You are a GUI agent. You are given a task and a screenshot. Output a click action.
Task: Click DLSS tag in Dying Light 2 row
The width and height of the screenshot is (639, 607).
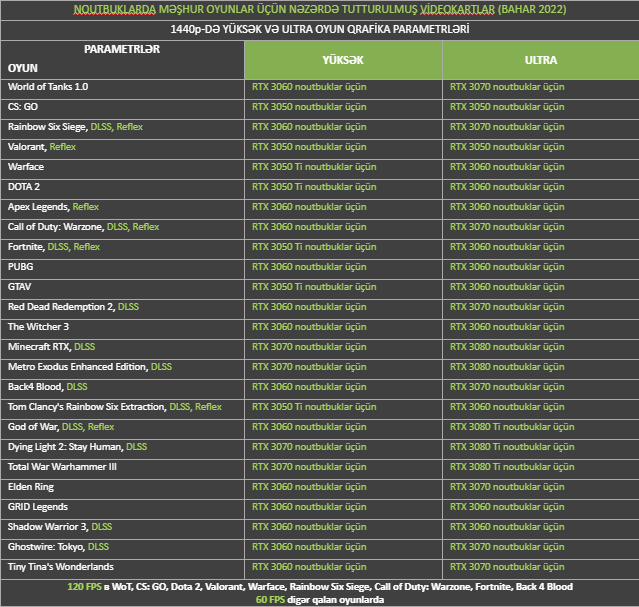pos(137,446)
